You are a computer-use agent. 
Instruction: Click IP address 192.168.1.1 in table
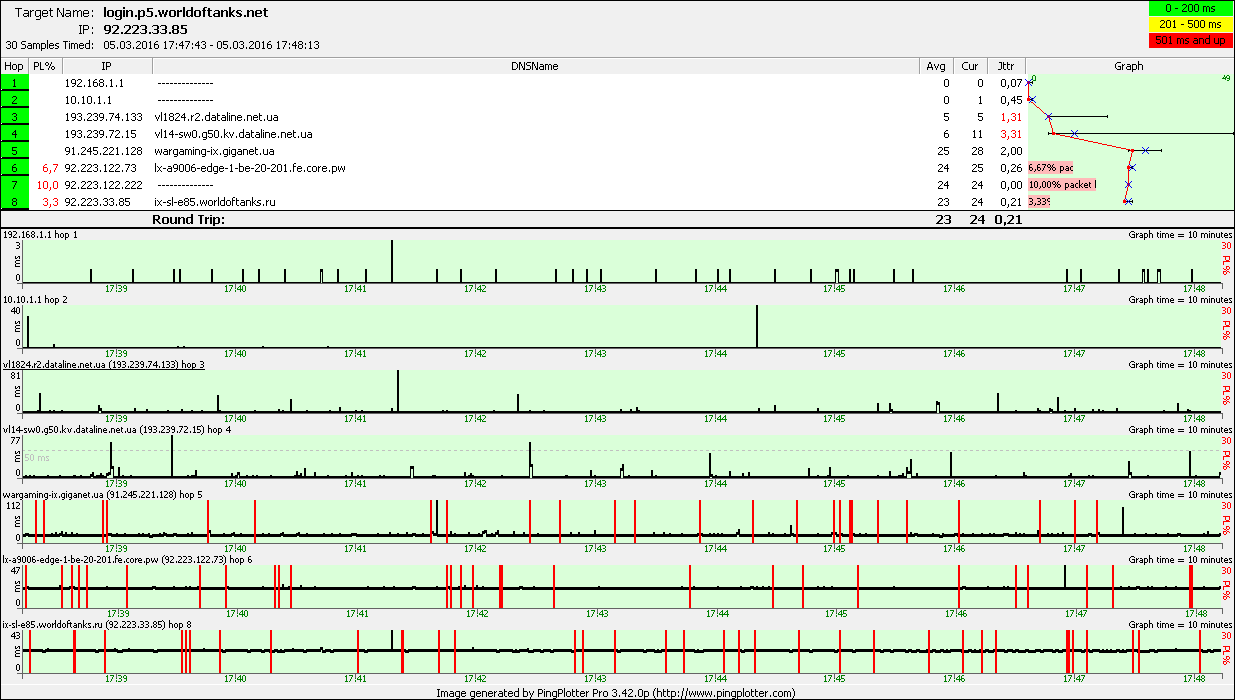(94, 83)
